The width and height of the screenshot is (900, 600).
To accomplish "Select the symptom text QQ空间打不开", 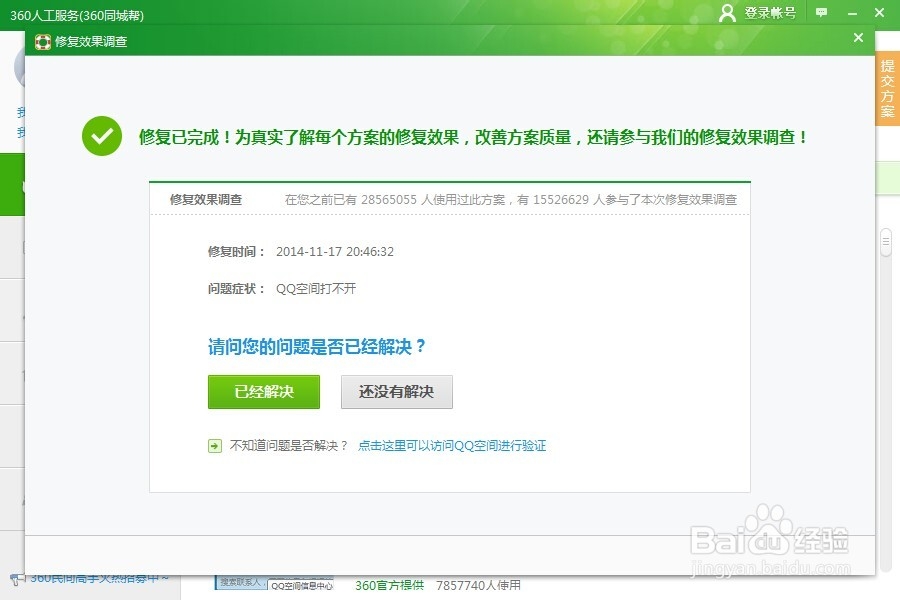I will pos(316,288).
